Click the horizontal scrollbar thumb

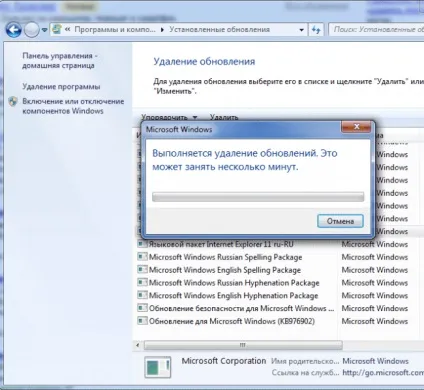click(x=243, y=345)
